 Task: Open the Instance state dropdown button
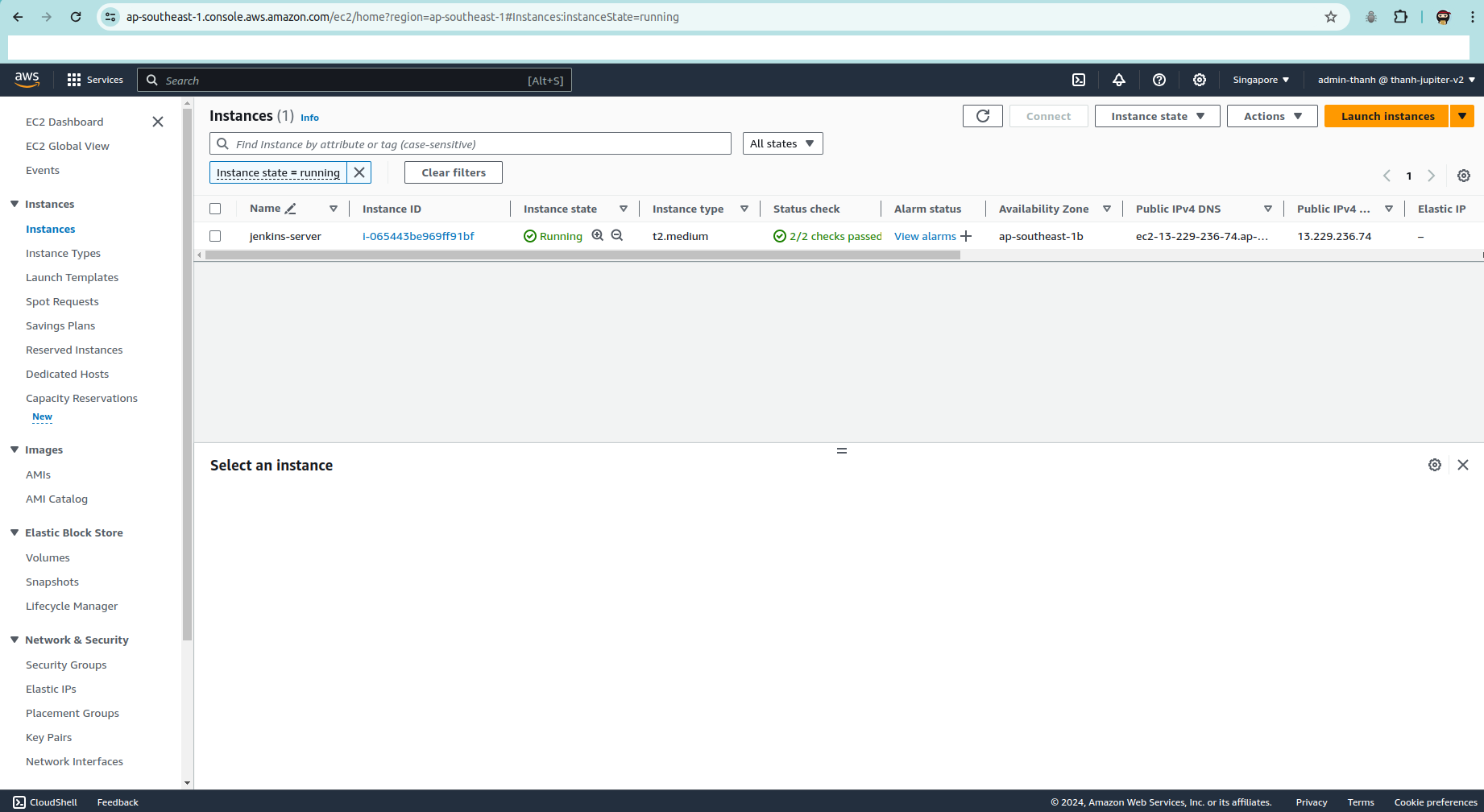[x=1158, y=116]
